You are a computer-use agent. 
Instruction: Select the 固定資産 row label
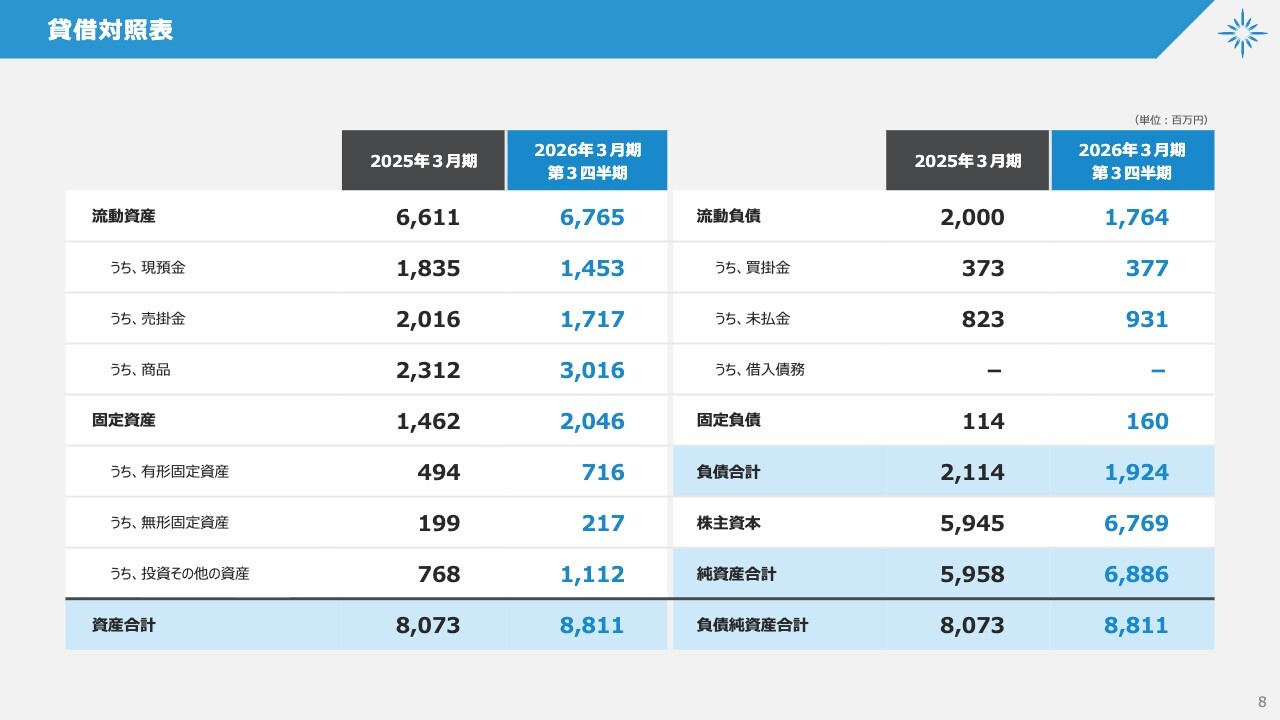click(x=123, y=421)
